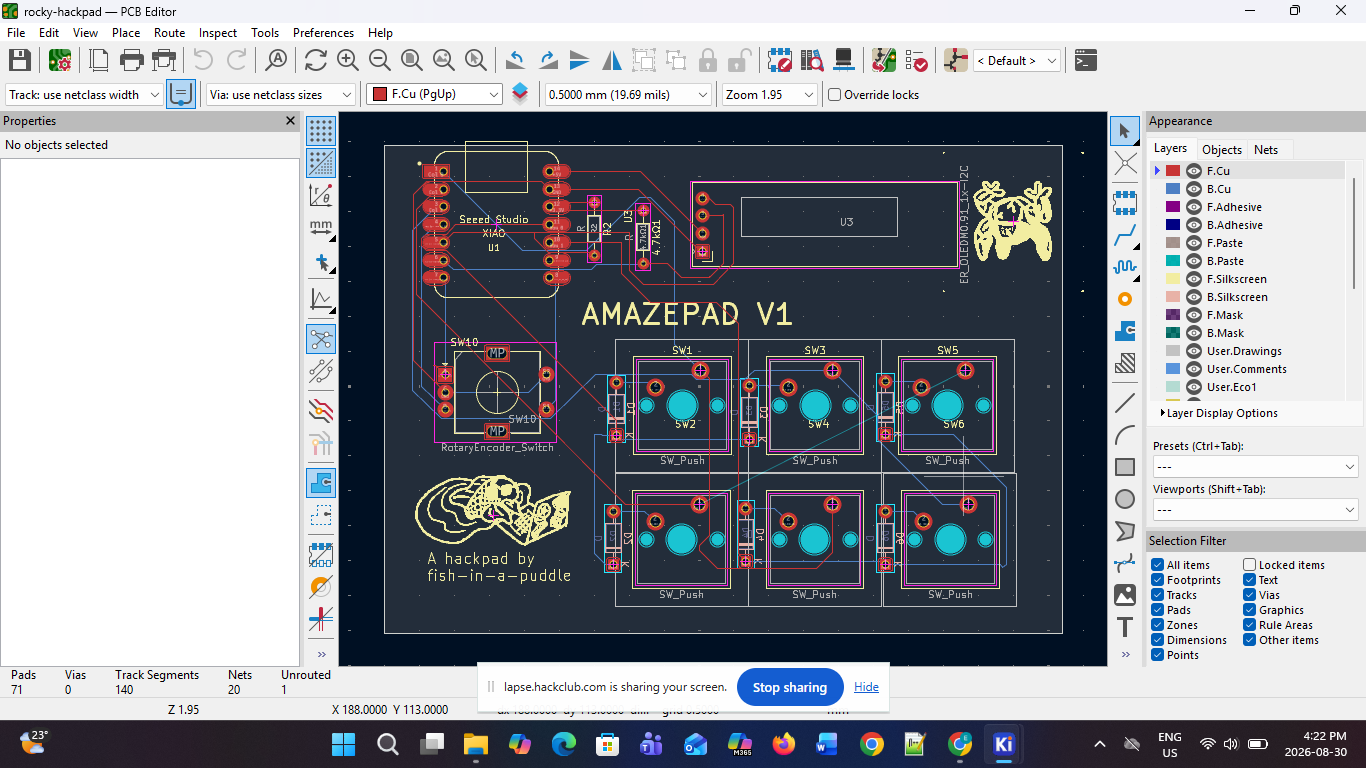Zoom in using the magnifier plus icon
The image size is (1366, 768).
tap(348, 60)
